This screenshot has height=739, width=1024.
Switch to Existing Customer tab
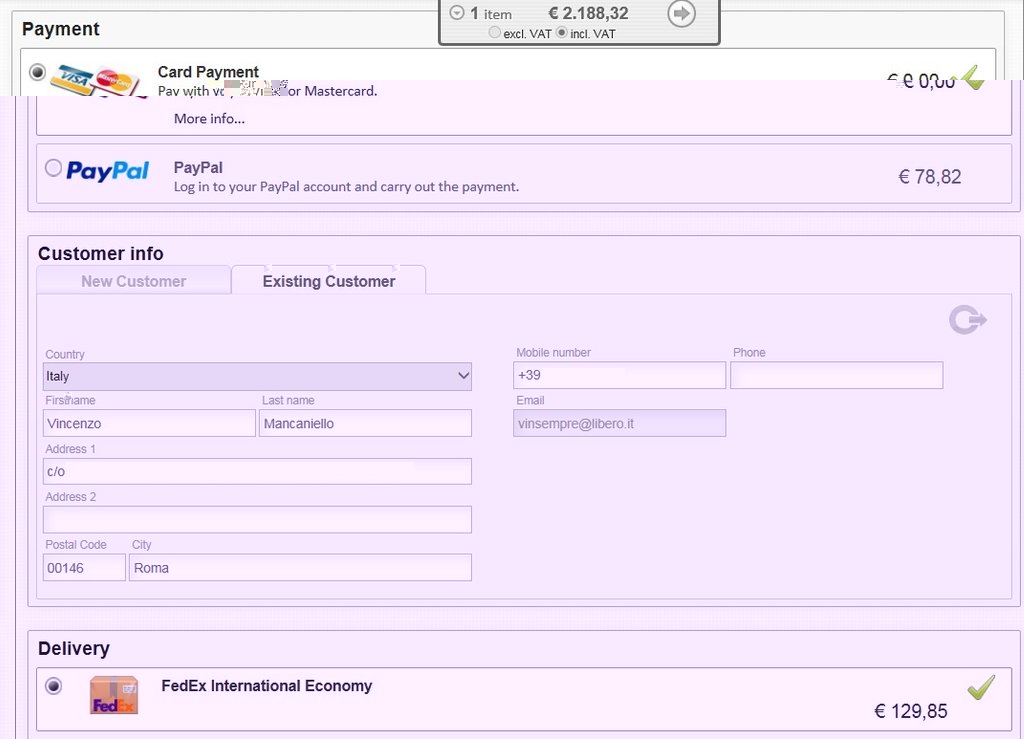[x=328, y=281]
